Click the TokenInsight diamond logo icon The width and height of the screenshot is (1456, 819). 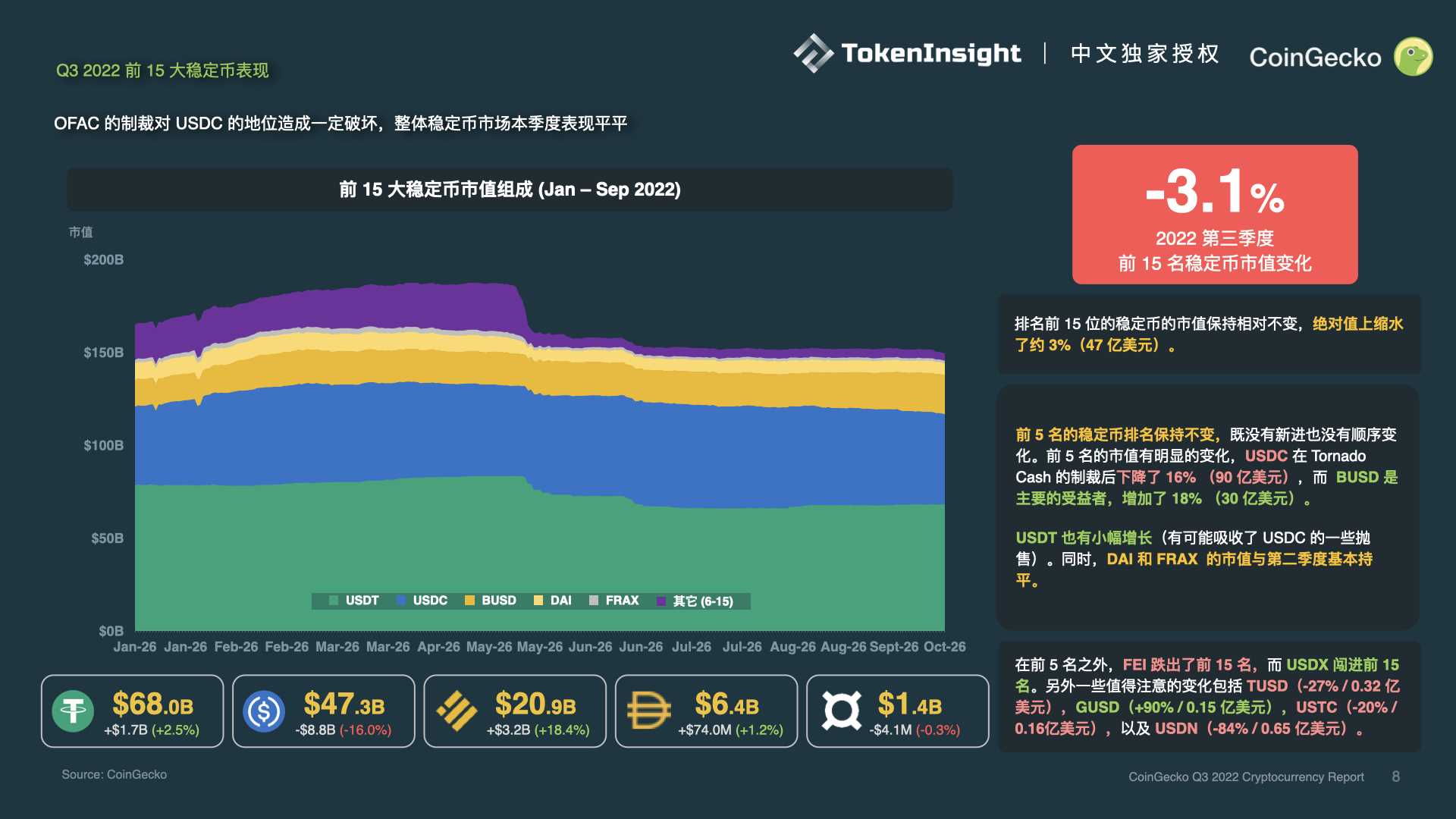click(x=813, y=53)
